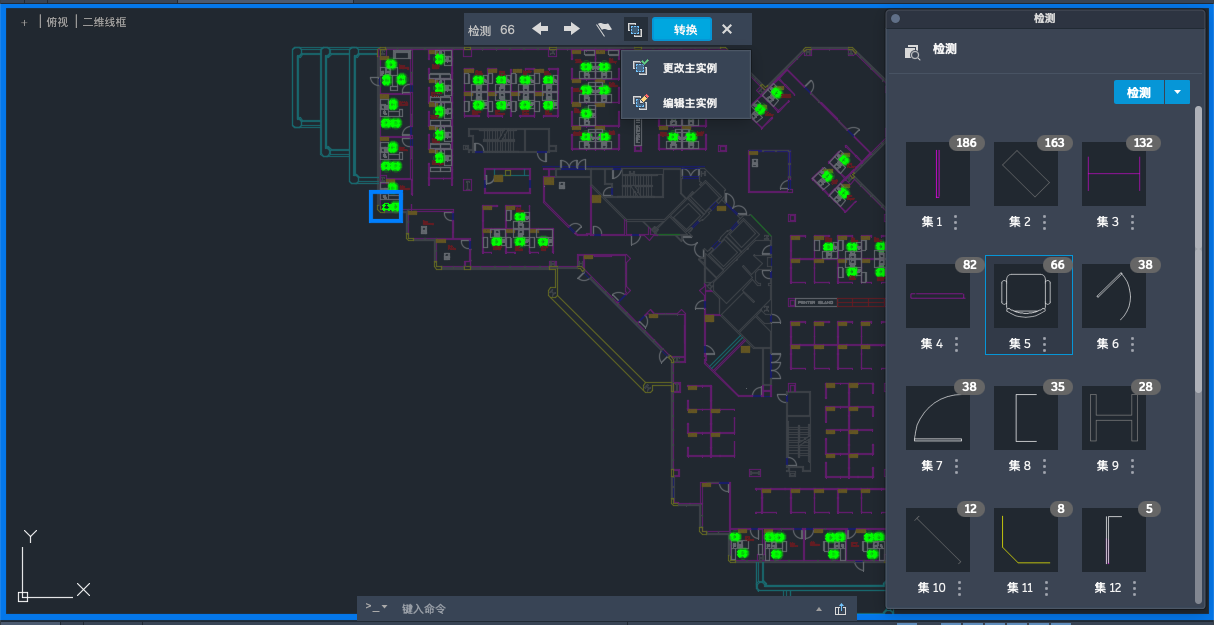Click the 键入命令 command input field
Image resolution: width=1214 pixels, height=625 pixels.
[600, 609]
